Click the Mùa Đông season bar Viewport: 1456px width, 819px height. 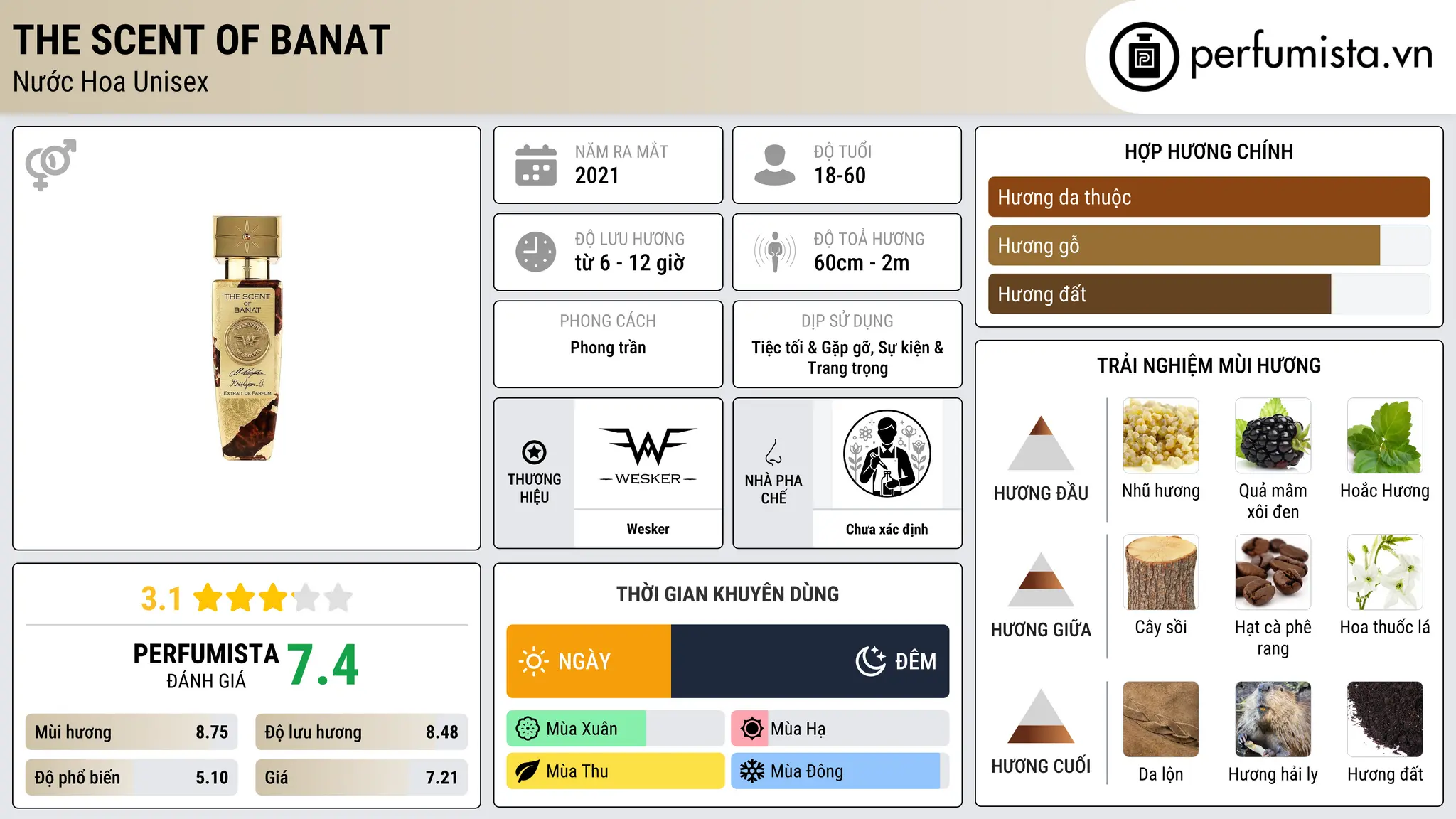click(x=840, y=771)
